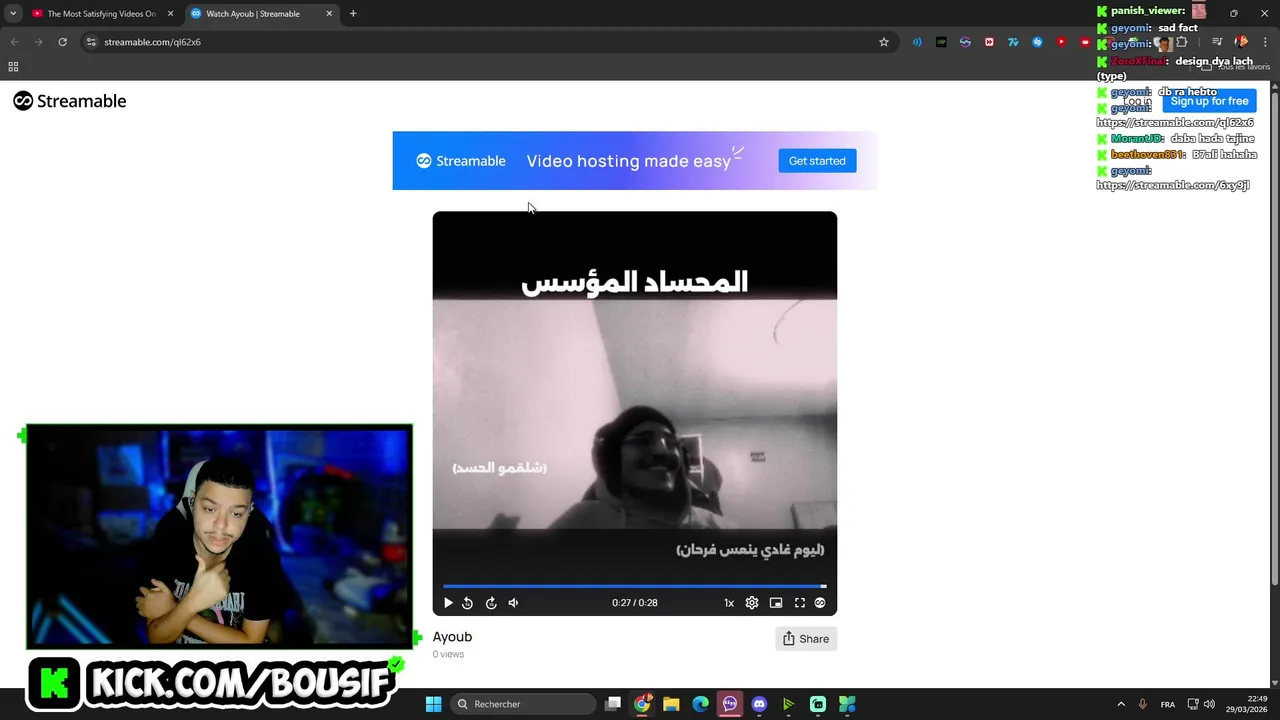Bookmark this page with the star icon
This screenshot has width=1280, height=720.
tap(884, 42)
